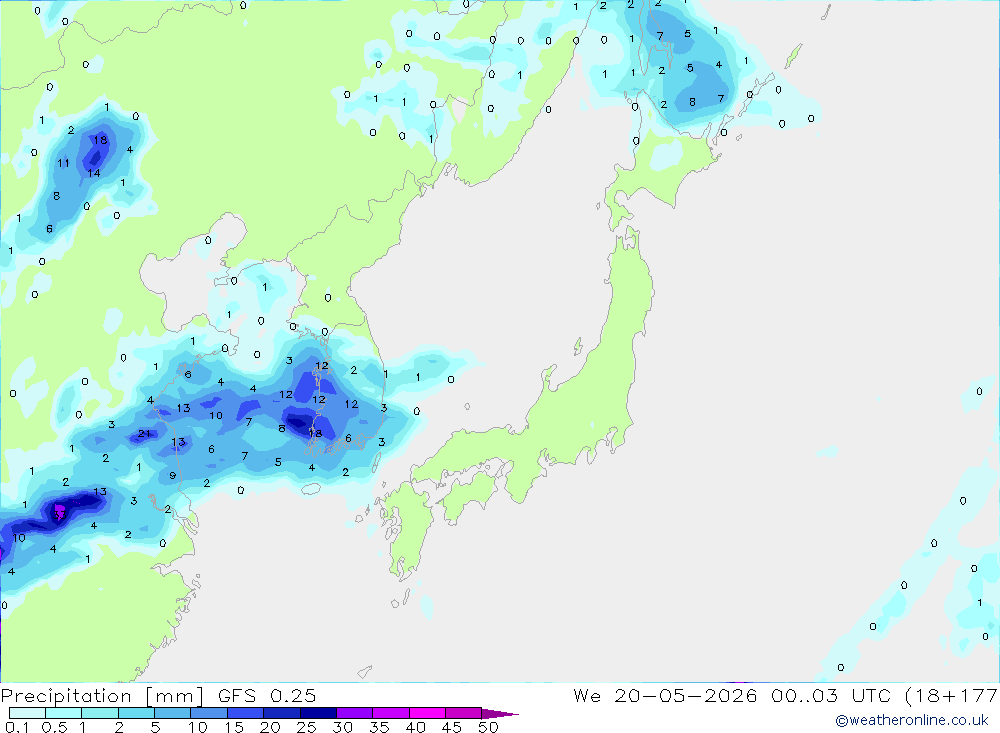Viewport: 1000px width, 733px height.
Task: Click the 0.5–1 mm legend color box
Action: point(64,713)
